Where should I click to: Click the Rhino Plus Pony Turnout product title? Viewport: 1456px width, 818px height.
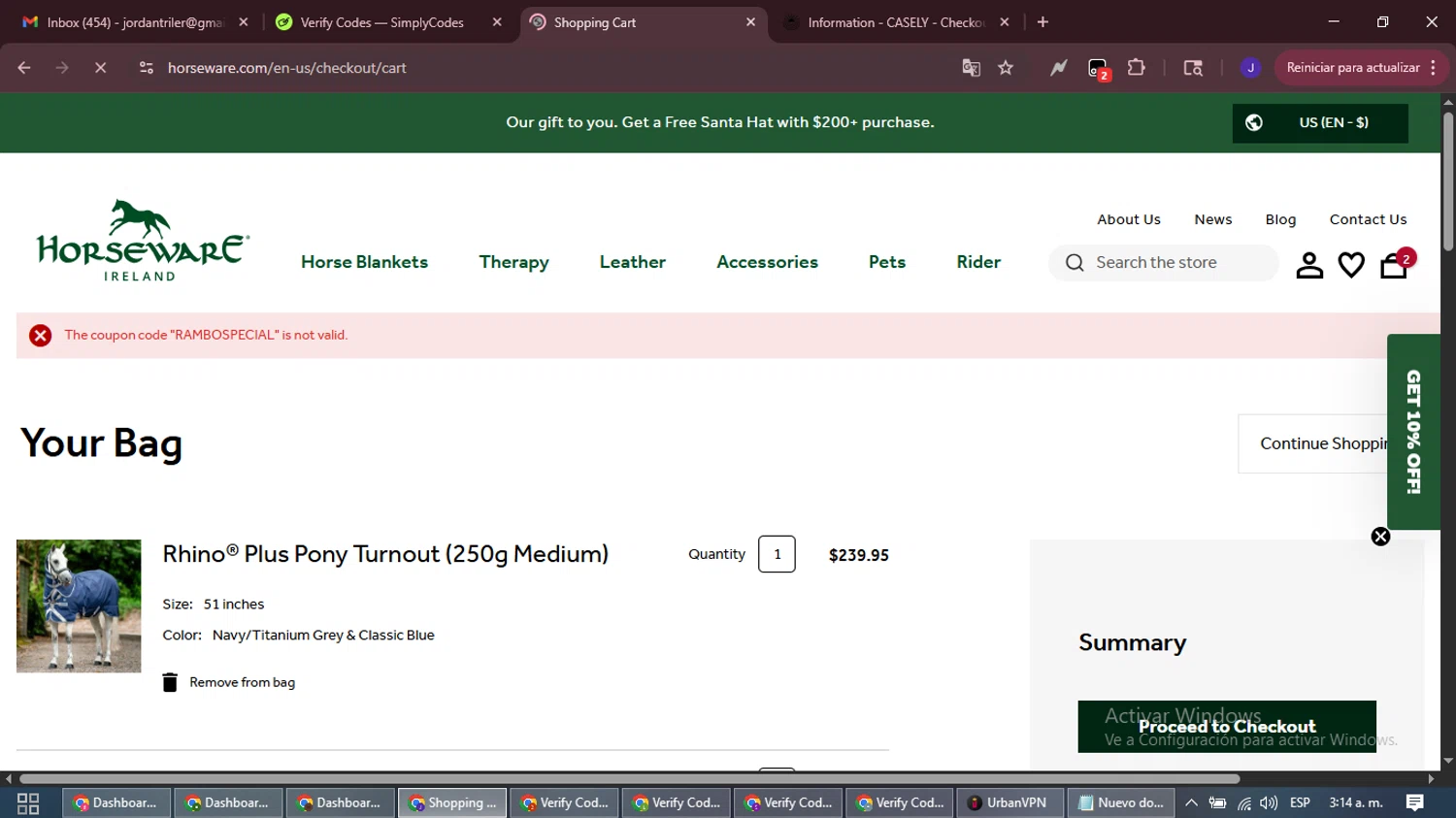(x=385, y=554)
